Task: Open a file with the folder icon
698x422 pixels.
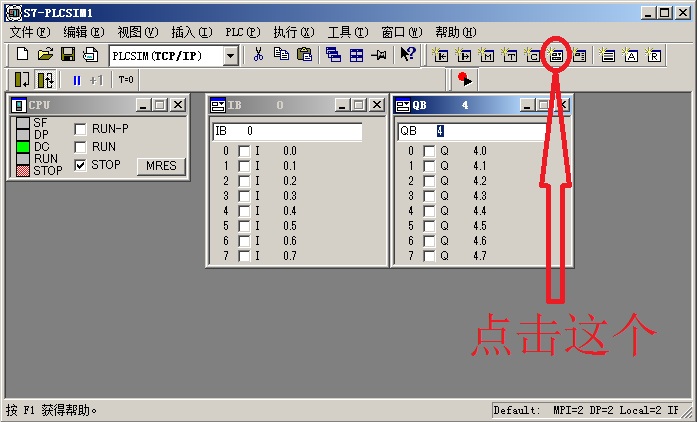Action: (45, 55)
